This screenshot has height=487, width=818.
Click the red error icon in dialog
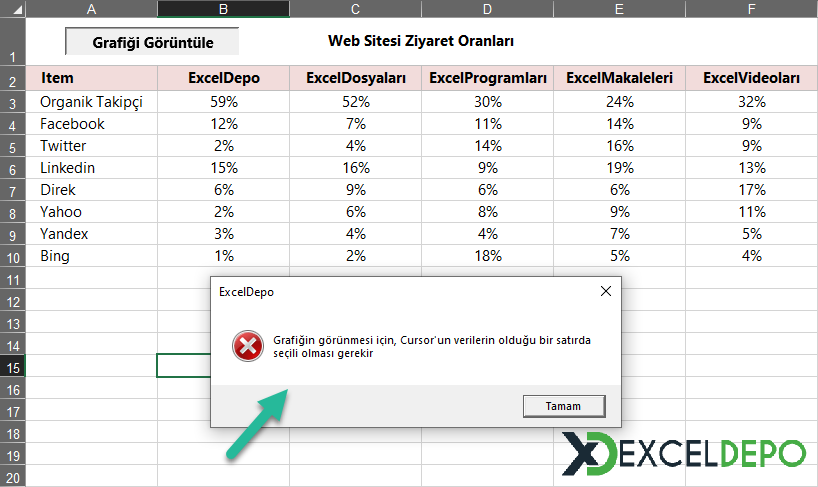coord(248,346)
